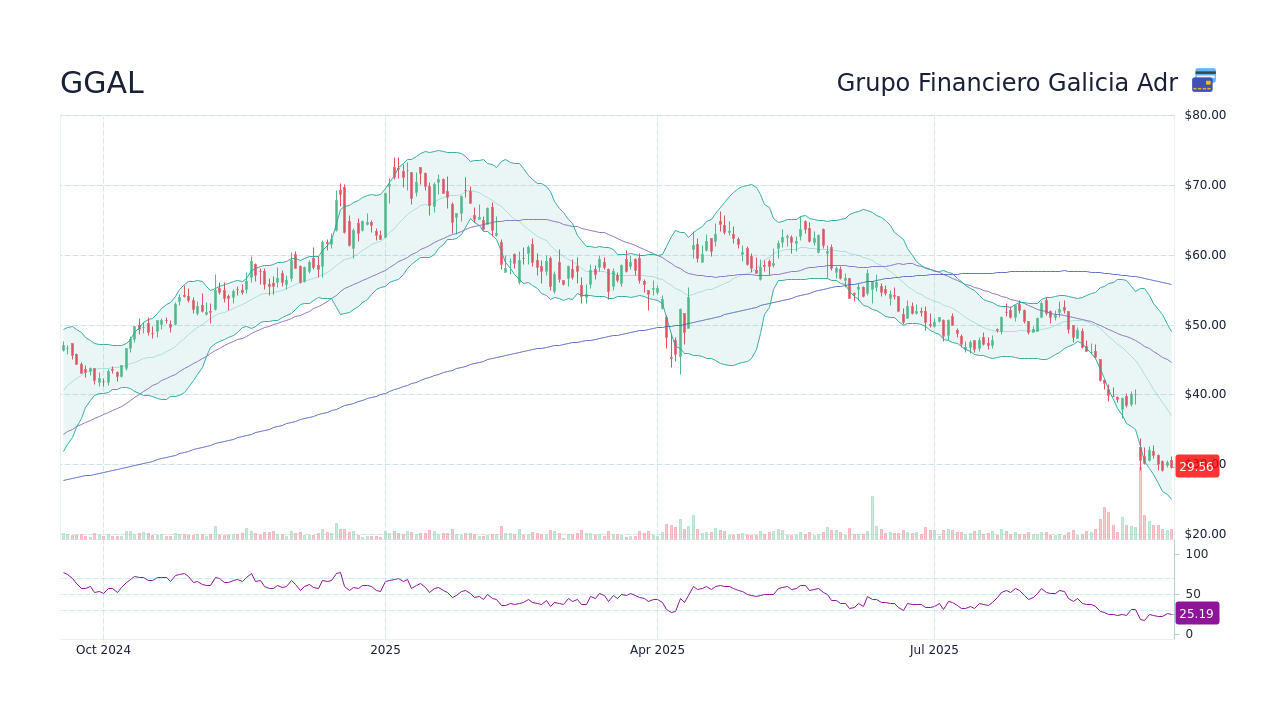Click the Jul 2025 date axis label
Screen dimensions: 1280x720
tap(934, 650)
